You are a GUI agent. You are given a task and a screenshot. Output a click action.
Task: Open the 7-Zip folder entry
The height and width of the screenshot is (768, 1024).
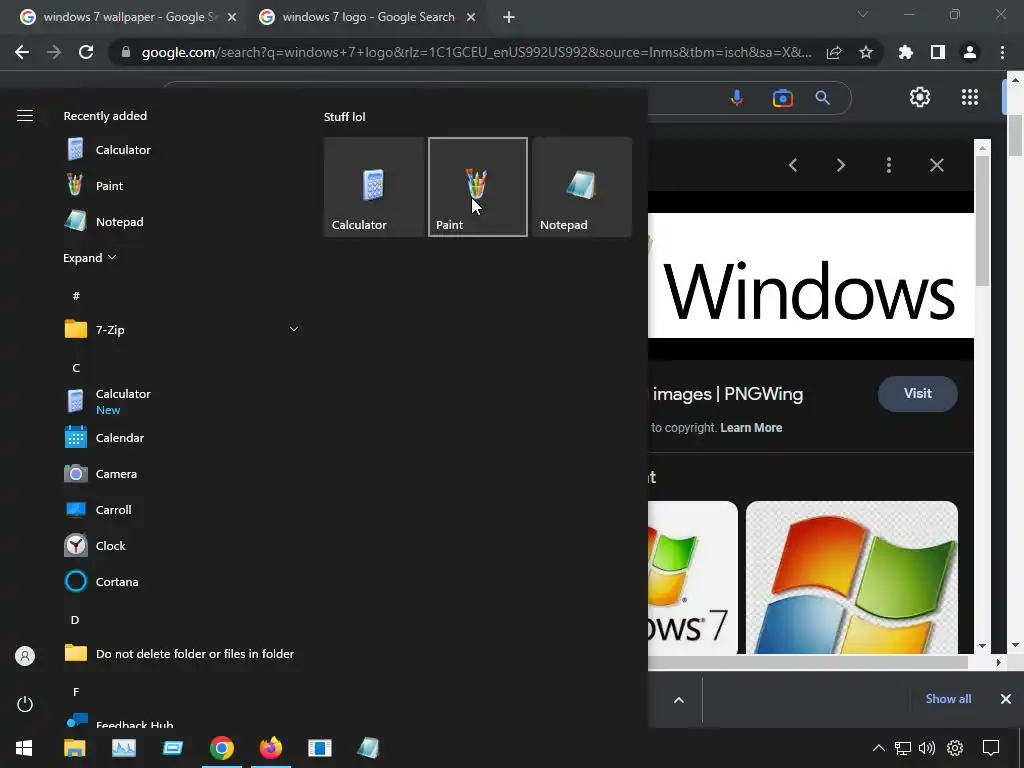coord(182,330)
